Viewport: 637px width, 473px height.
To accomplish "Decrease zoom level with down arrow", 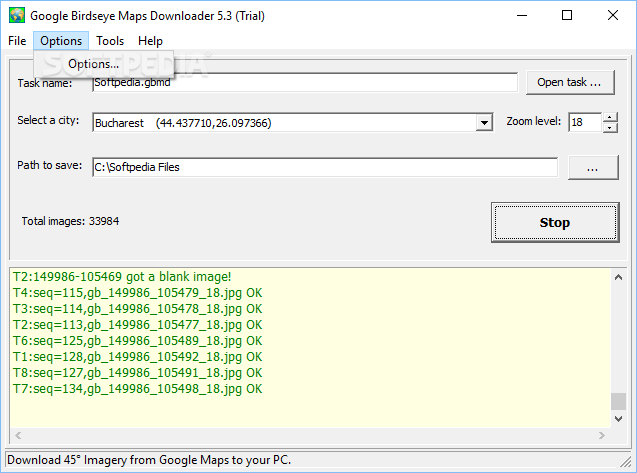I will tap(610, 128).
